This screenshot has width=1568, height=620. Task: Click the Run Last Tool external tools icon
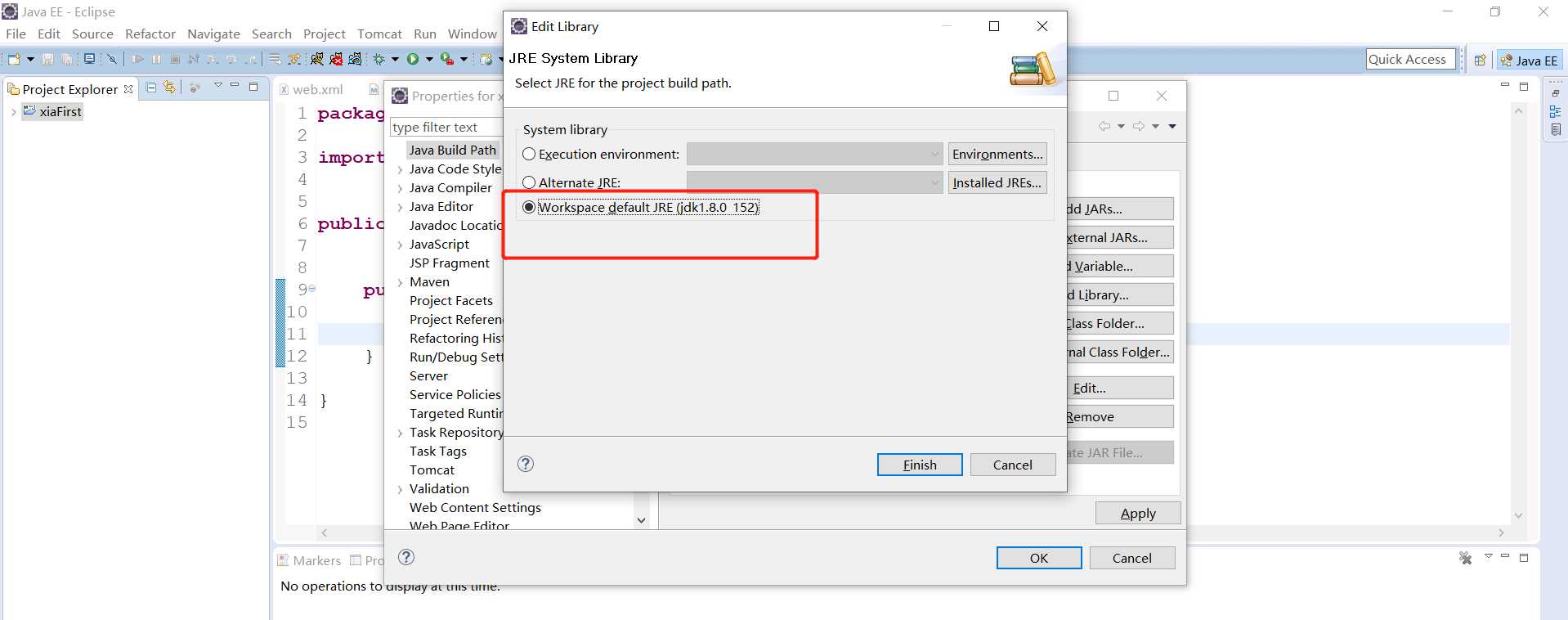446,59
